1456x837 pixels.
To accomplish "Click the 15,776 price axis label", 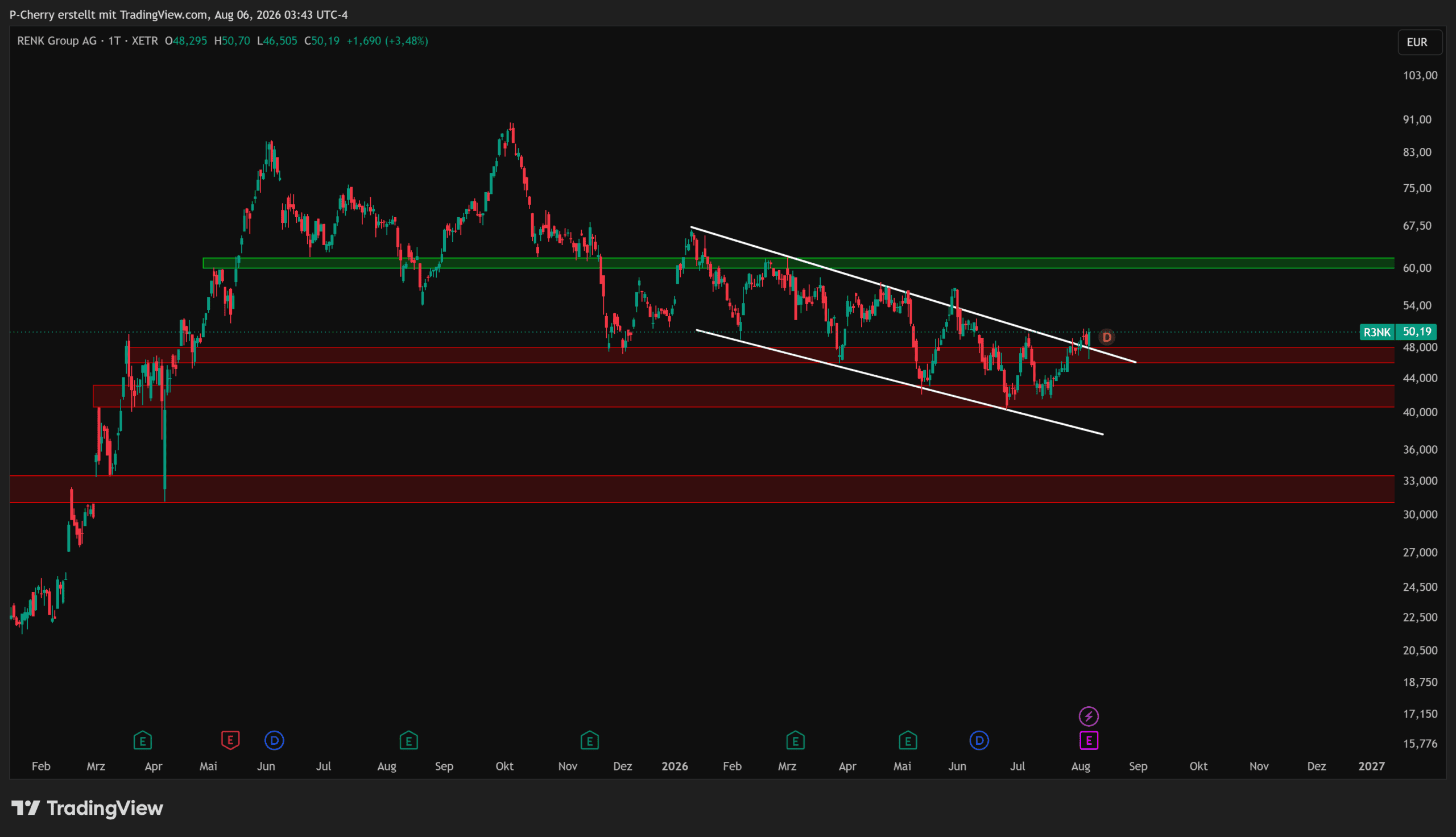I will click(x=1420, y=744).
